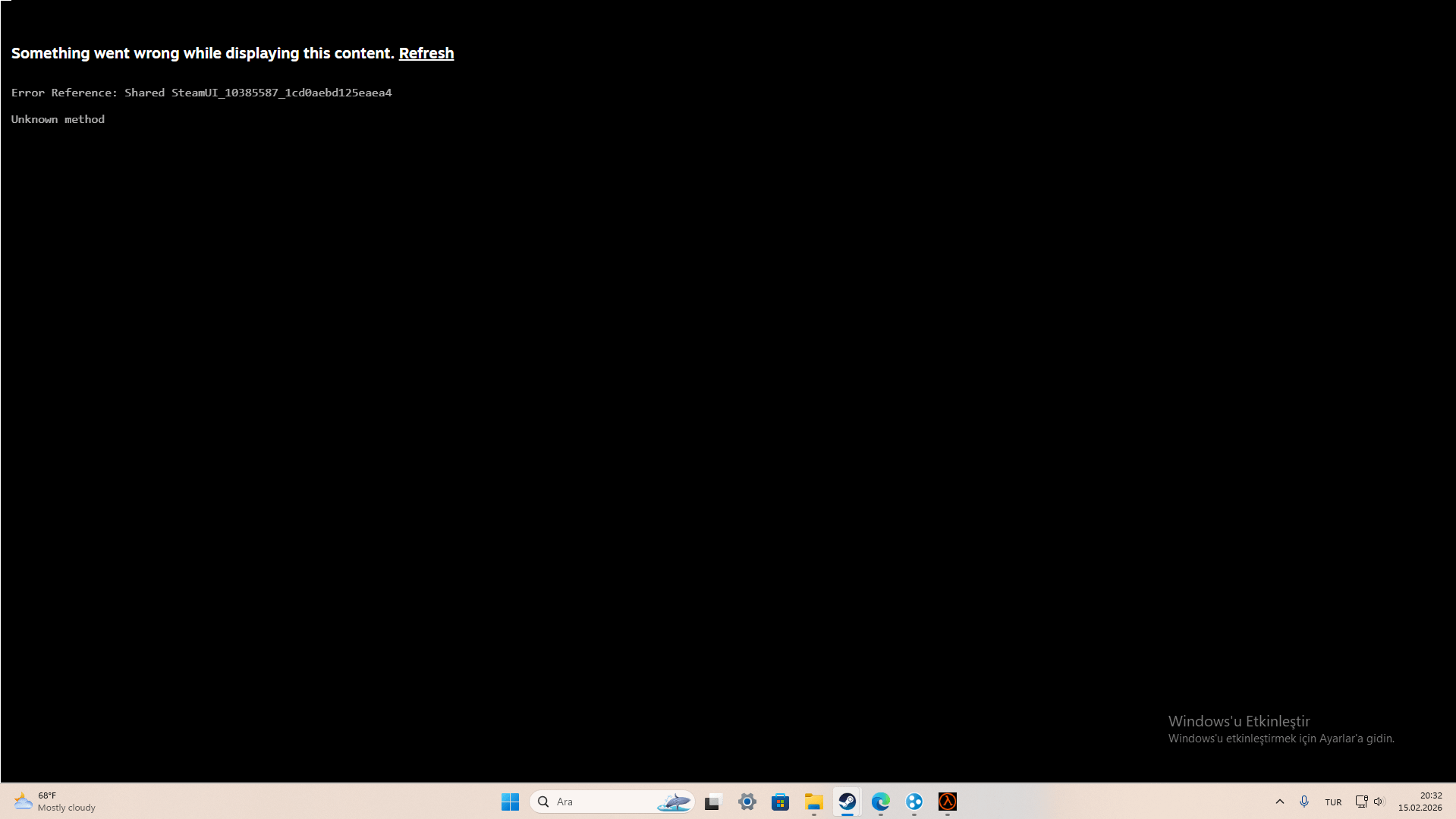
Task: Open the volume speaker tray icon
Action: tap(1379, 802)
